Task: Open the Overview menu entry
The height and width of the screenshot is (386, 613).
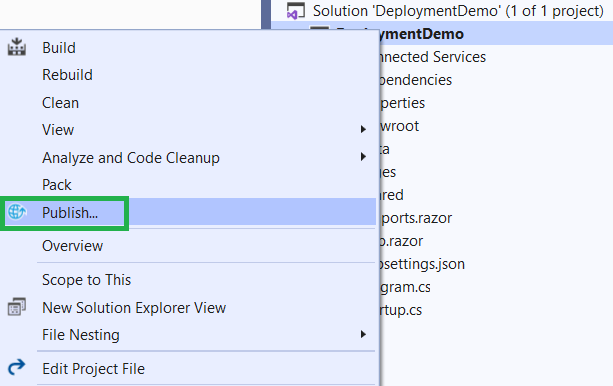Action: click(72, 246)
